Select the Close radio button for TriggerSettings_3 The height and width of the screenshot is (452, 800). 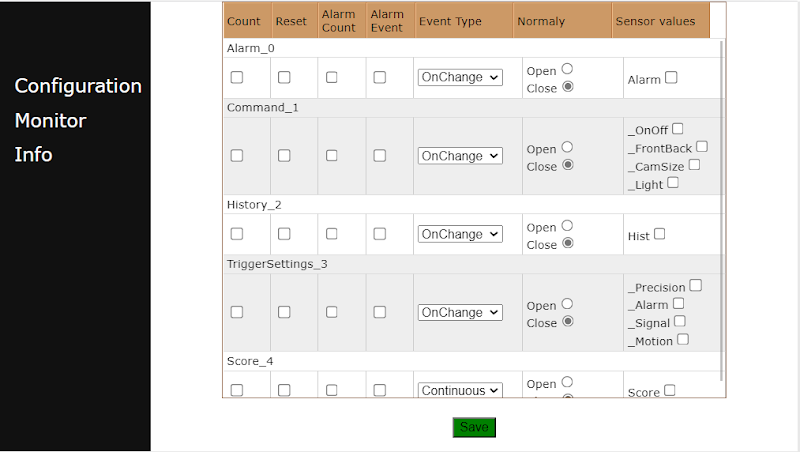pos(567,321)
